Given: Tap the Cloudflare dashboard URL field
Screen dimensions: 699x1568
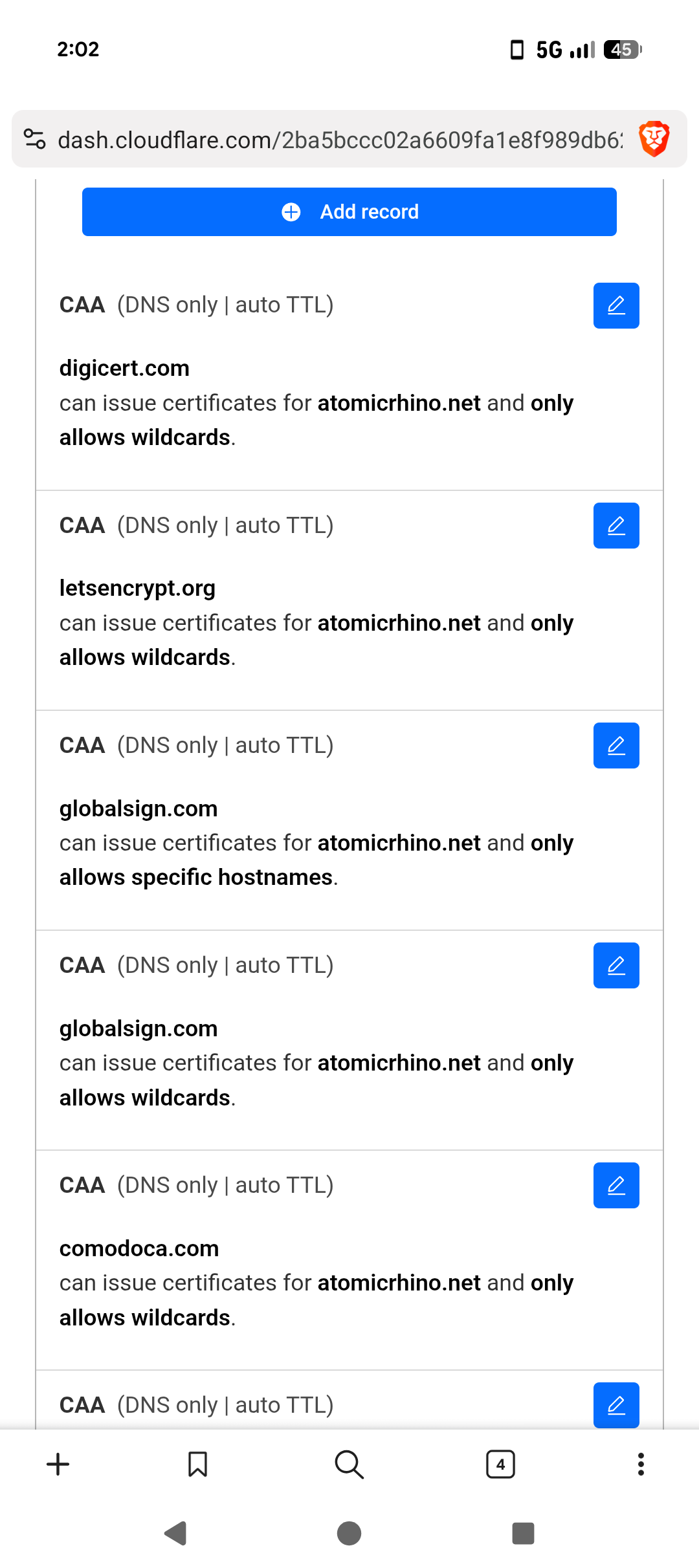Looking at the screenshot, I should 340,140.
